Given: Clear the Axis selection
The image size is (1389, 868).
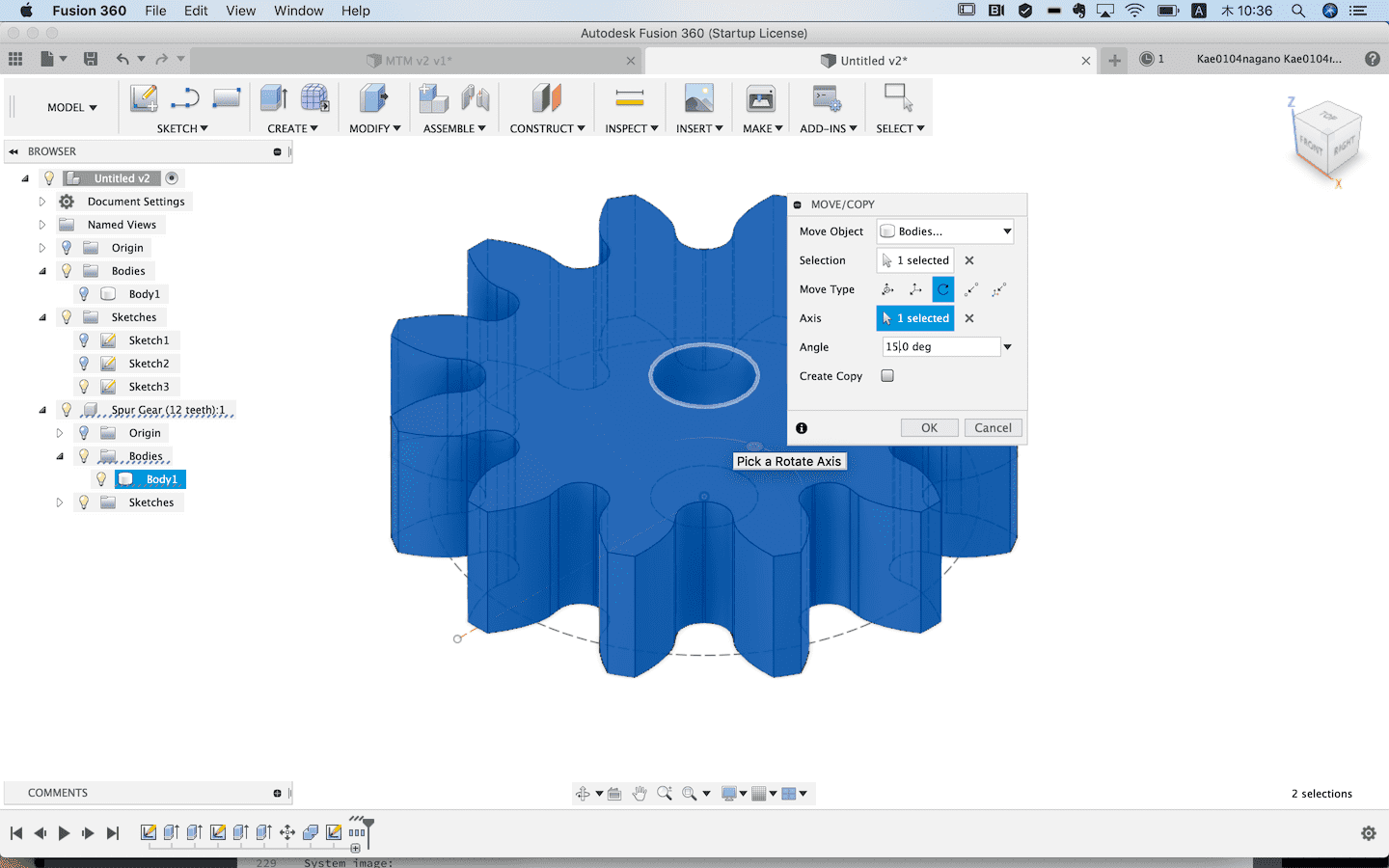Looking at the screenshot, I should (x=969, y=318).
